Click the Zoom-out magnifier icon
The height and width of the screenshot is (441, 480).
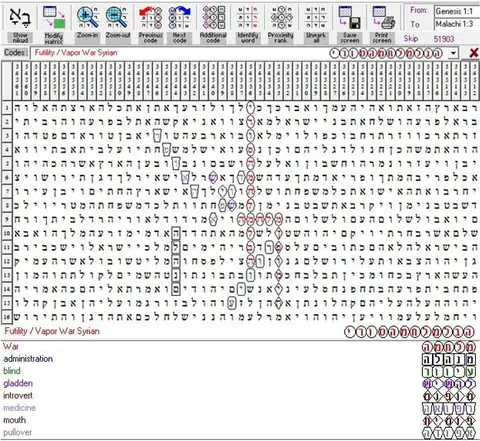click(116, 18)
